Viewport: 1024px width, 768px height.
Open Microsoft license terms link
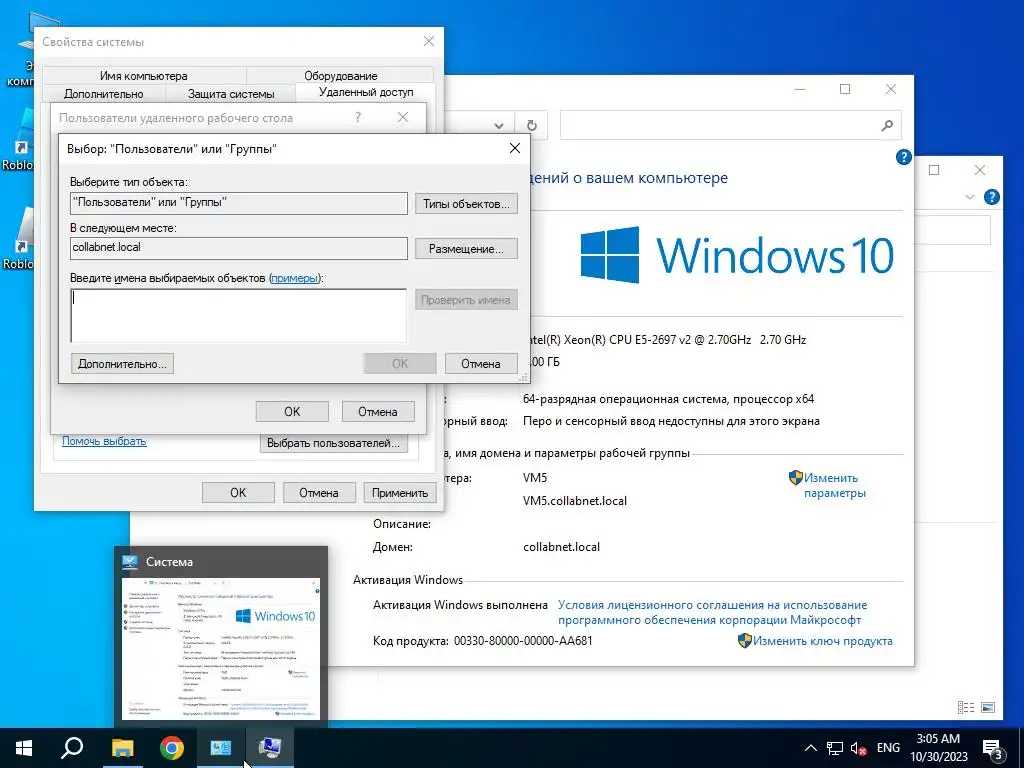(x=712, y=613)
